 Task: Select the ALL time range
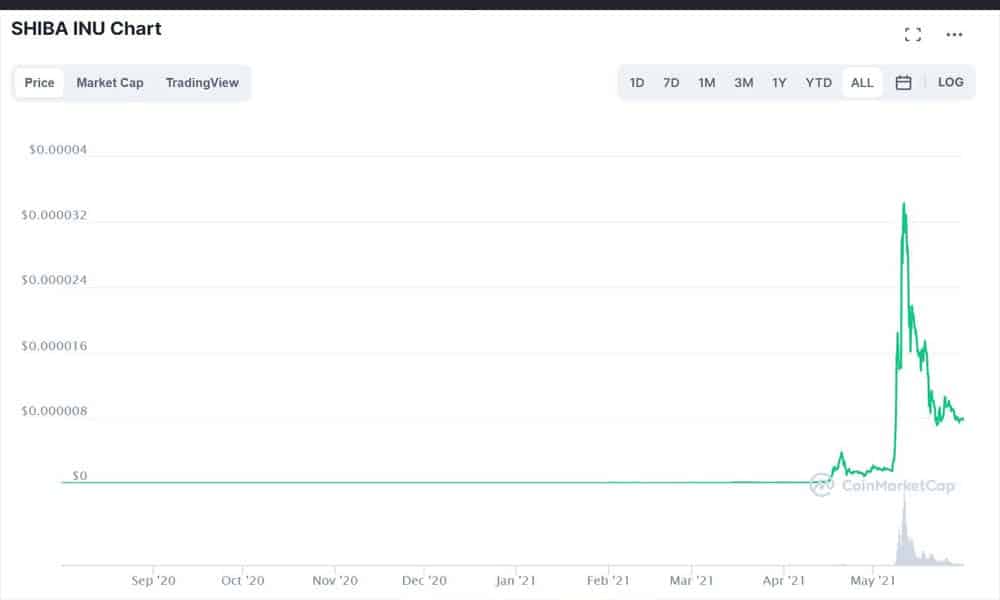coord(862,83)
